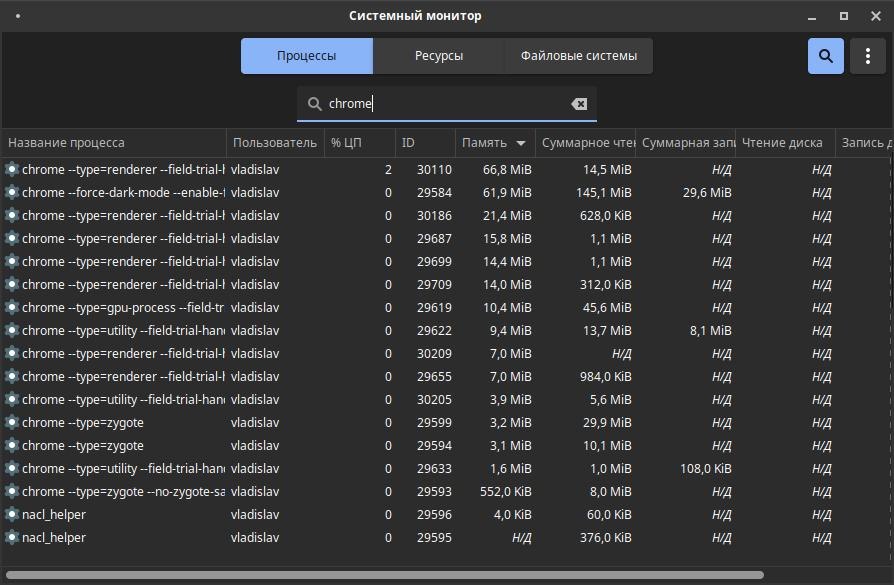Viewport: 894px width, 585px height.
Task: Click gear icon of process 29633
Action: pyautogui.click(x=11, y=468)
